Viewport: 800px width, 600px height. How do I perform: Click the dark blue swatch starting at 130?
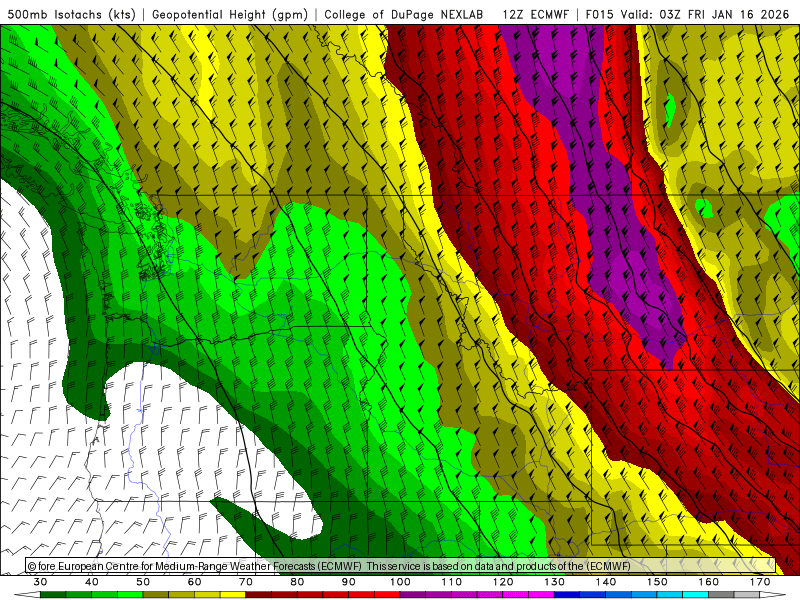click(x=567, y=595)
